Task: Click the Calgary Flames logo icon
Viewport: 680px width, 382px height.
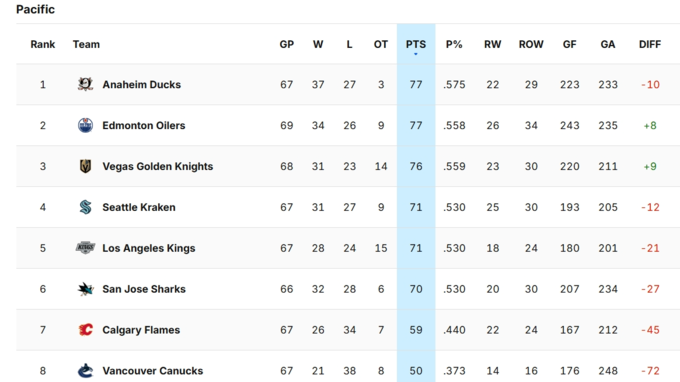Action: [x=85, y=330]
